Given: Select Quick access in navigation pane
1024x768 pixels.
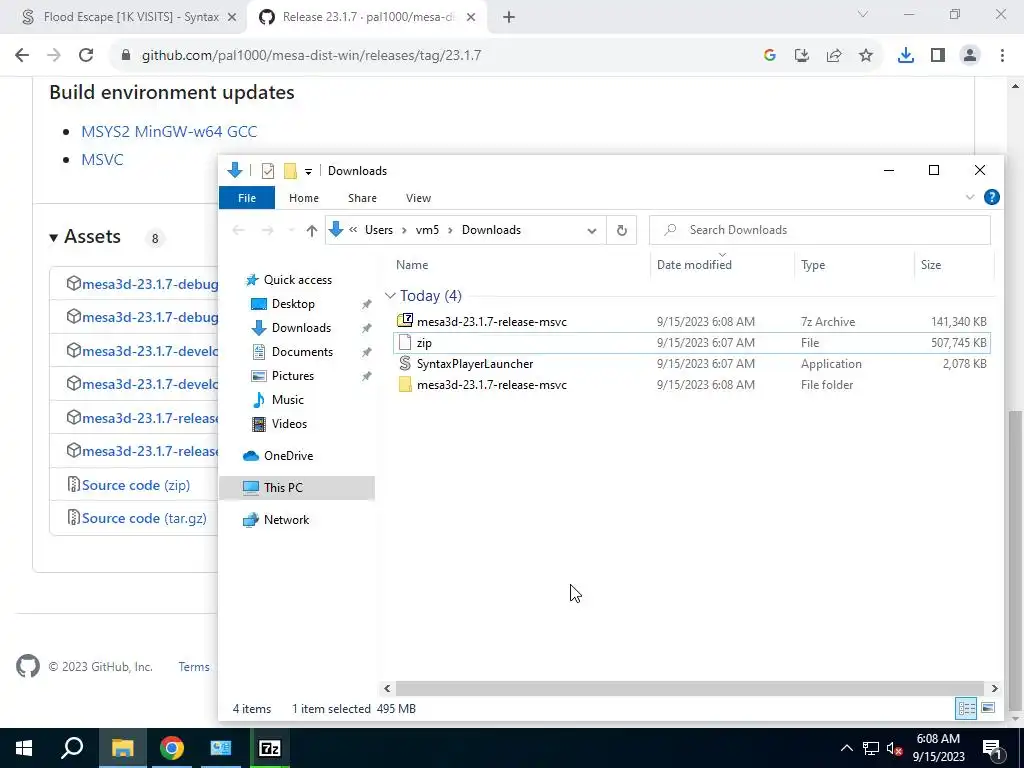Looking at the screenshot, I should point(297,280).
